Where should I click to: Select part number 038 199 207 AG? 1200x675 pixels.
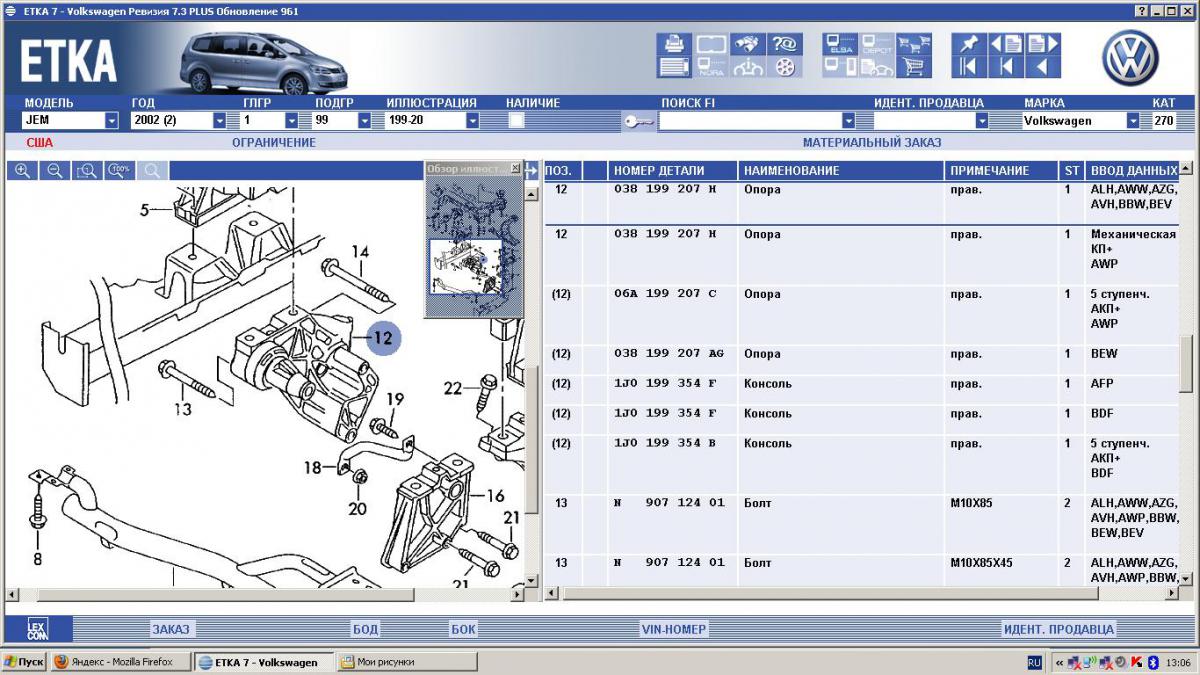click(x=668, y=354)
